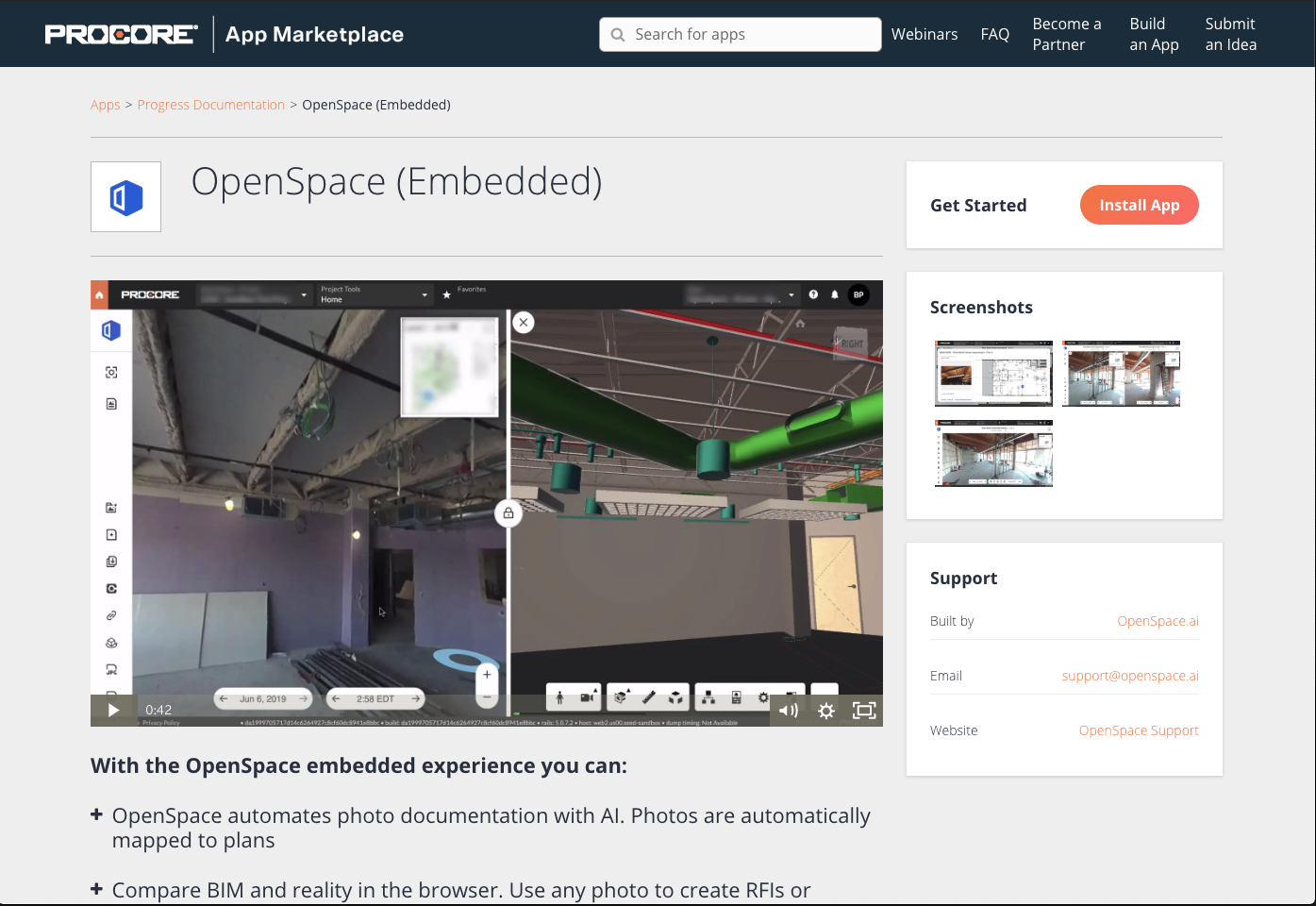This screenshot has height=906, width=1316.
Task: Open Submit an Idea page
Action: tap(1231, 34)
